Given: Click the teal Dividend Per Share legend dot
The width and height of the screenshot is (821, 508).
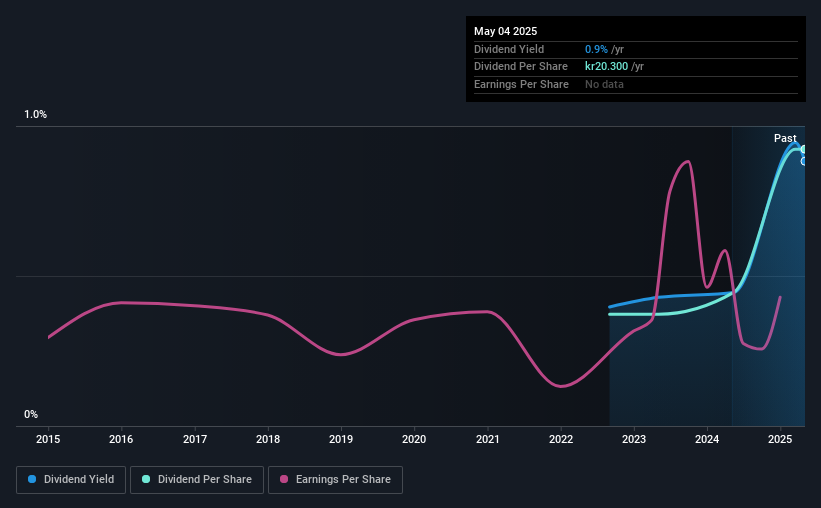Looking at the screenshot, I should click(146, 479).
